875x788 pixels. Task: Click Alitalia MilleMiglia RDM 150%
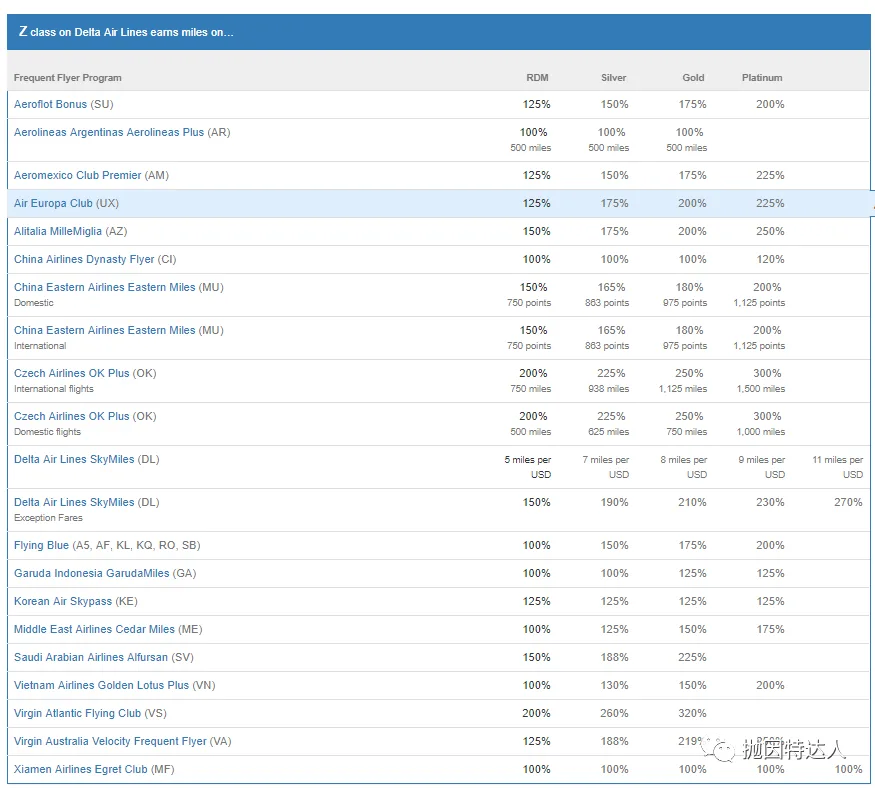(x=536, y=231)
